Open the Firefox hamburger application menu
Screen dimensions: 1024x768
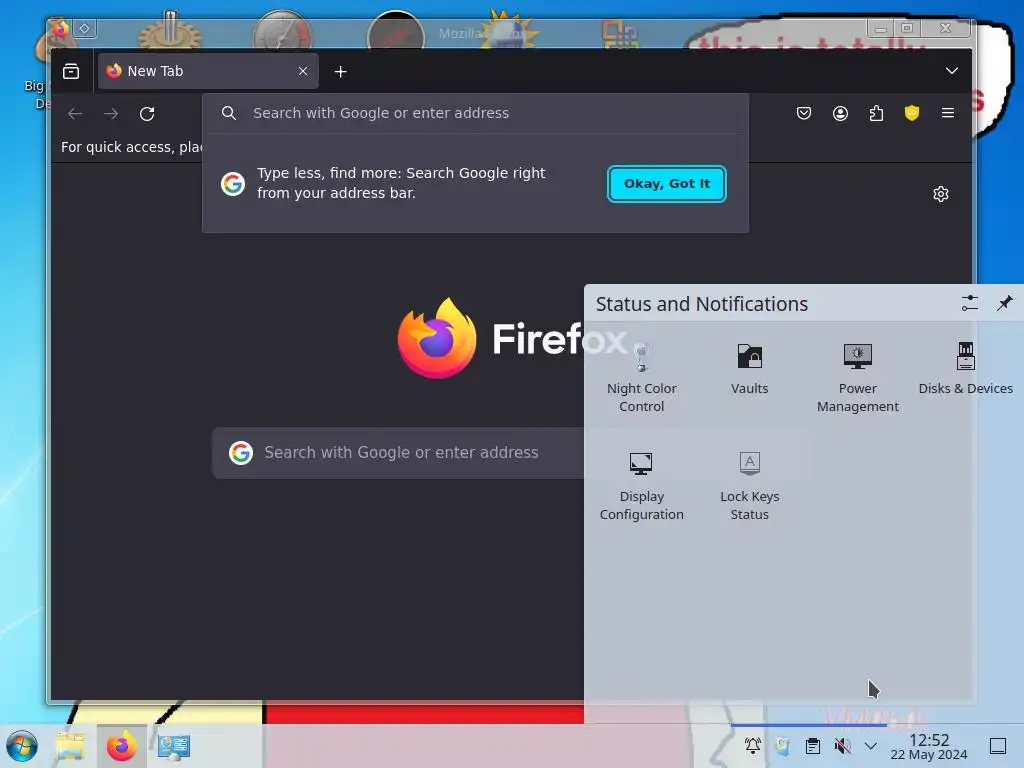tap(948, 114)
